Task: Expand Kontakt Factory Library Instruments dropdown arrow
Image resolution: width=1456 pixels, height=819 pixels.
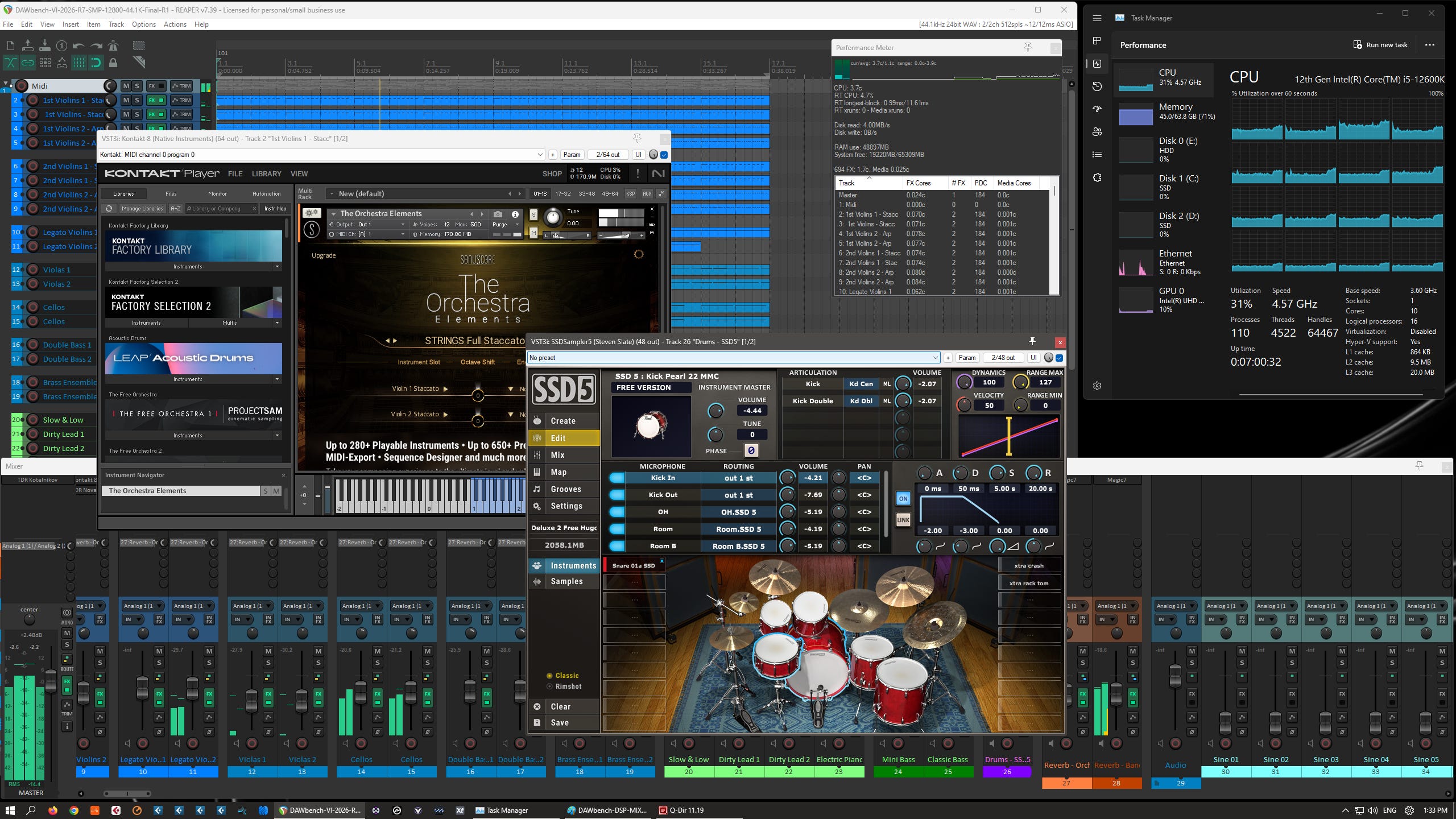Action: coord(277,266)
